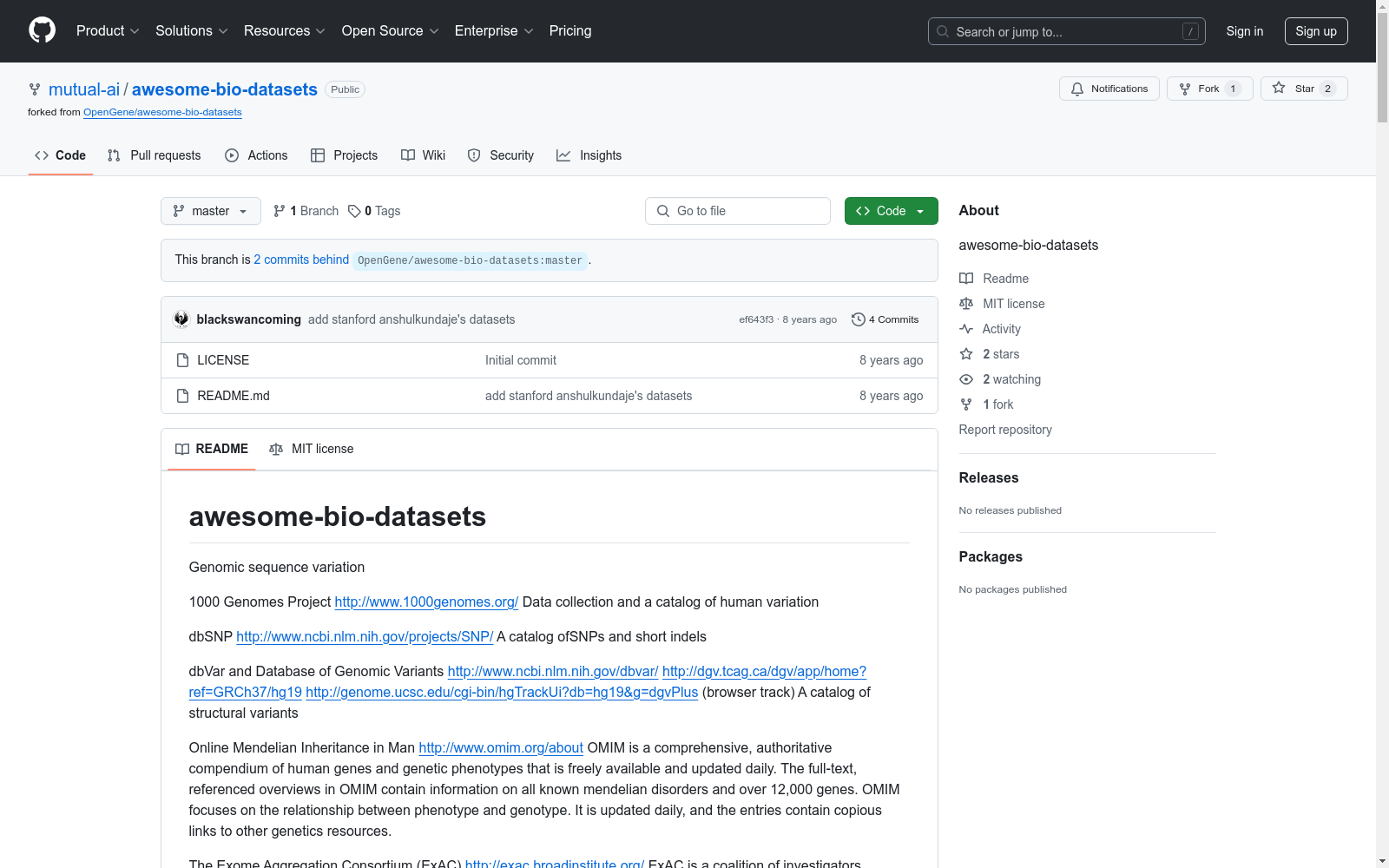This screenshot has width=1389, height=868.
Task: Click the MIT license scale icon in About
Action: (x=966, y=304)
